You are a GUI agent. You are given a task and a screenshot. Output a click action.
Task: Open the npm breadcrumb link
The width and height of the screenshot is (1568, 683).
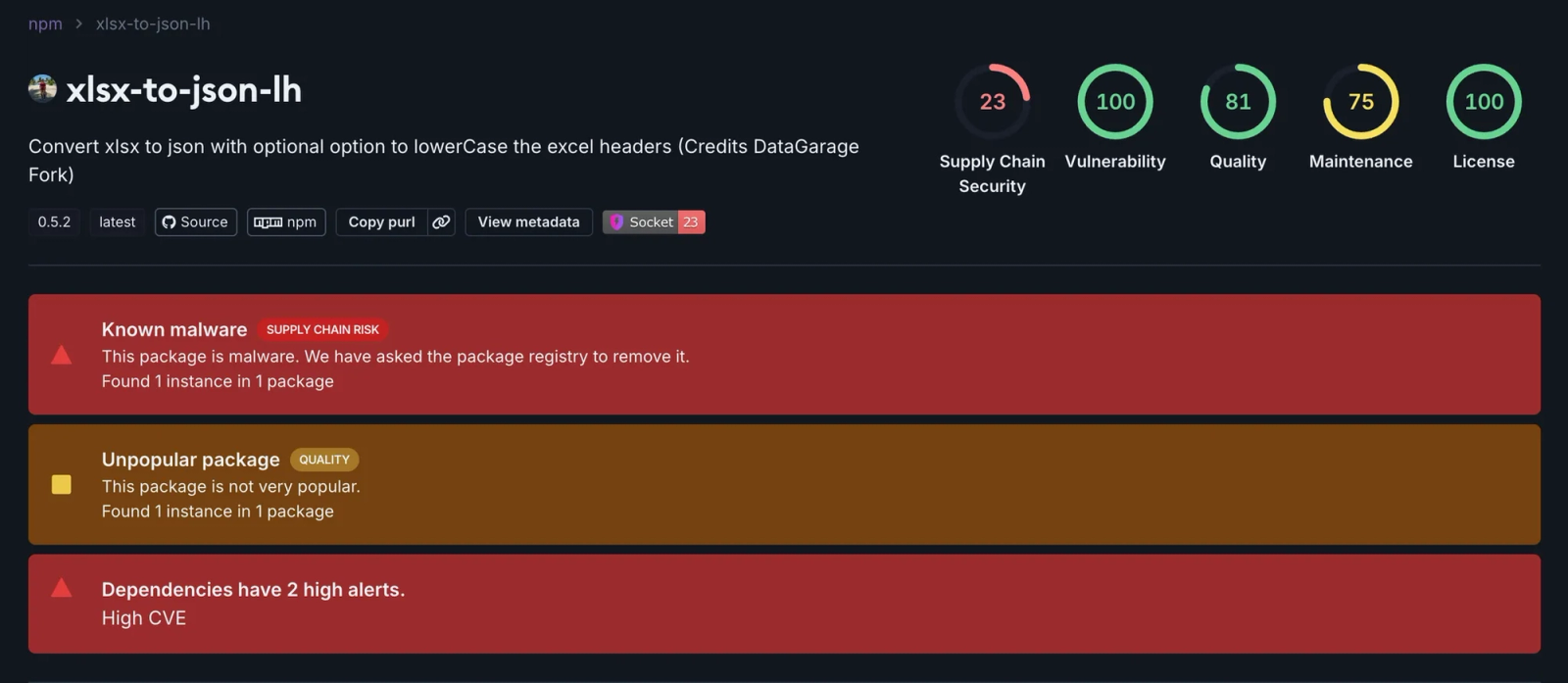[45, 24]
